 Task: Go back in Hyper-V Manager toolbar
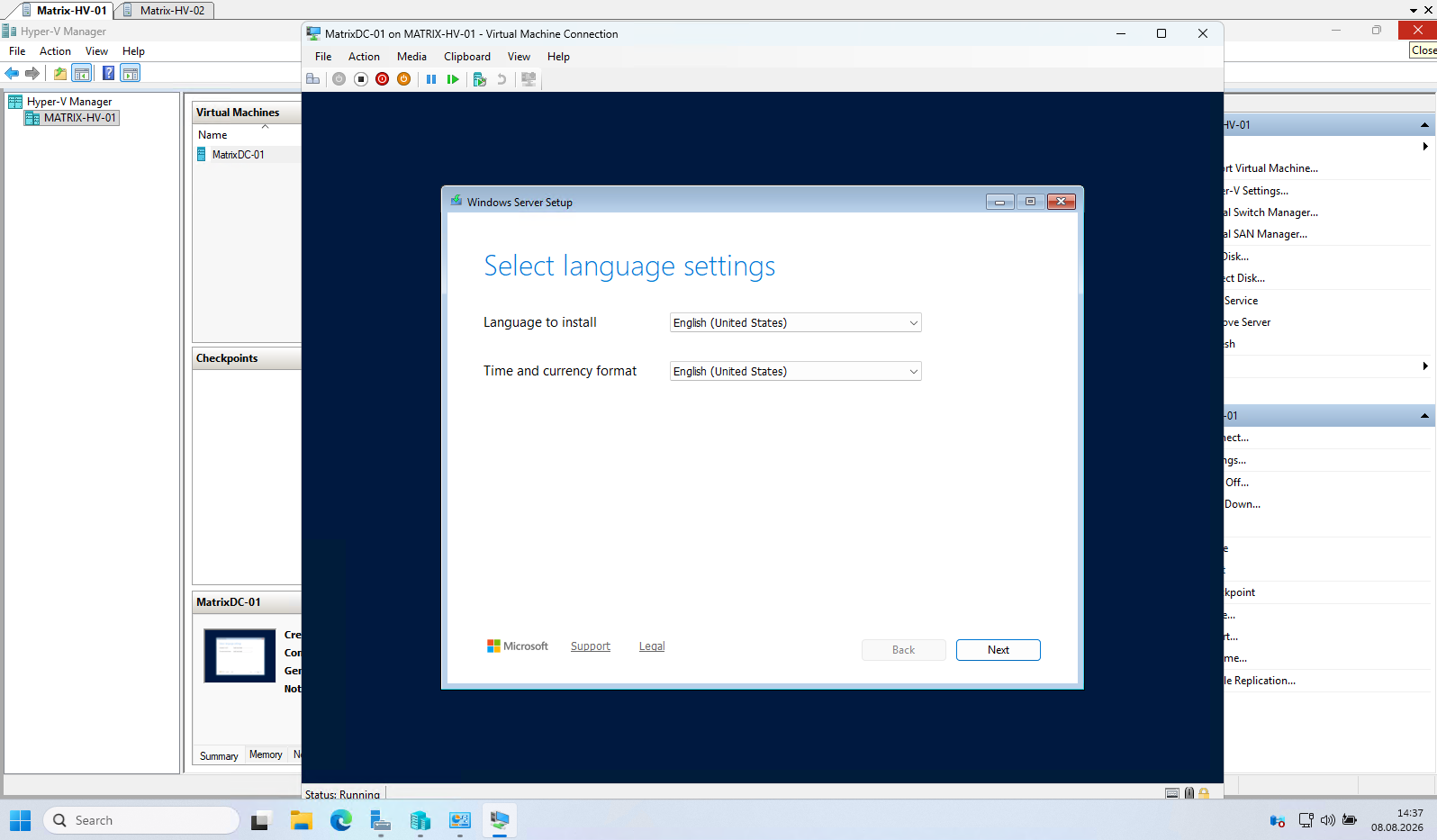[12, 73]
